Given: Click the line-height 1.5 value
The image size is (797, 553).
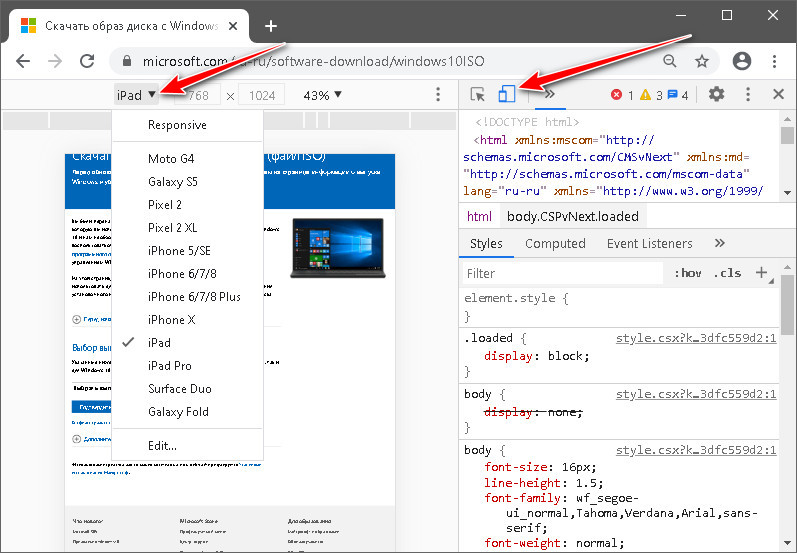Looking at the screenshot, I should click(x=585, y=483).
